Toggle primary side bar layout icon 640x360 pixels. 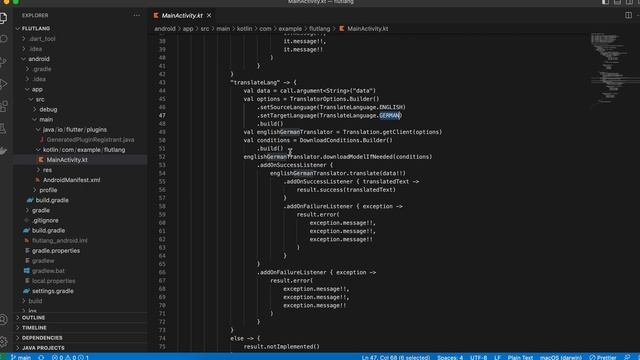point(605,2)
